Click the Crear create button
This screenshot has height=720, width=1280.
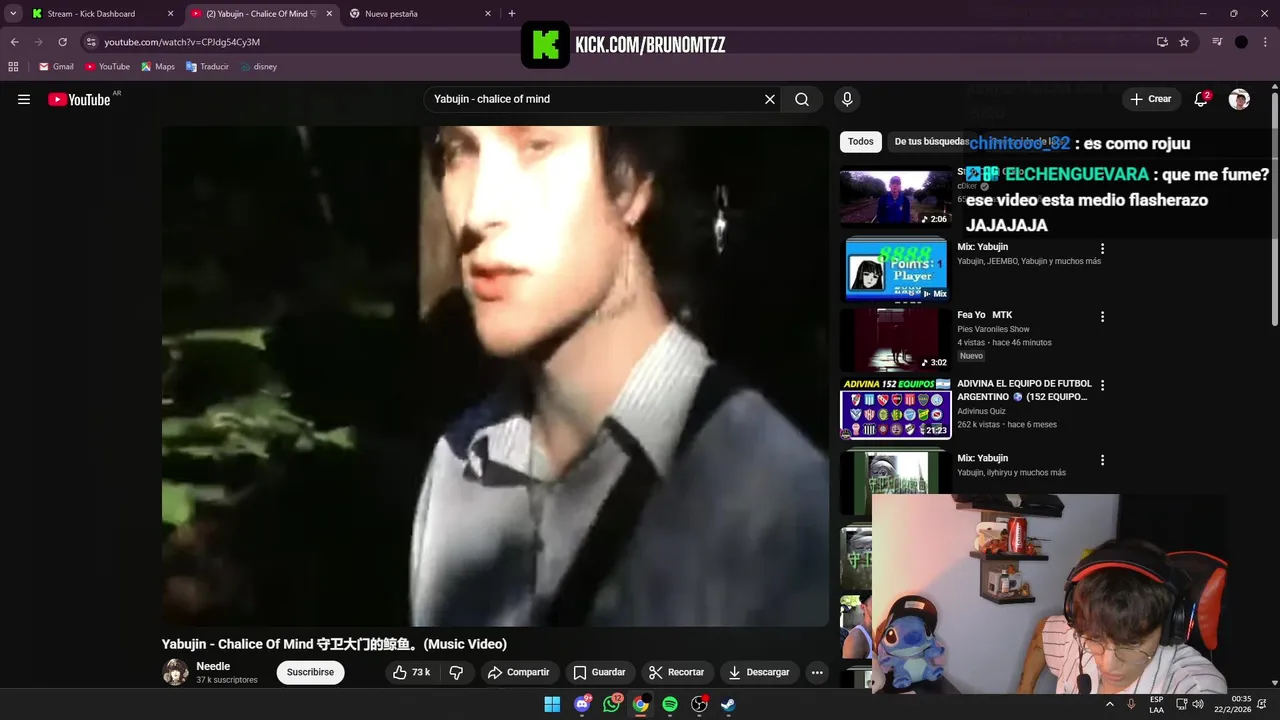point(1150,99)
